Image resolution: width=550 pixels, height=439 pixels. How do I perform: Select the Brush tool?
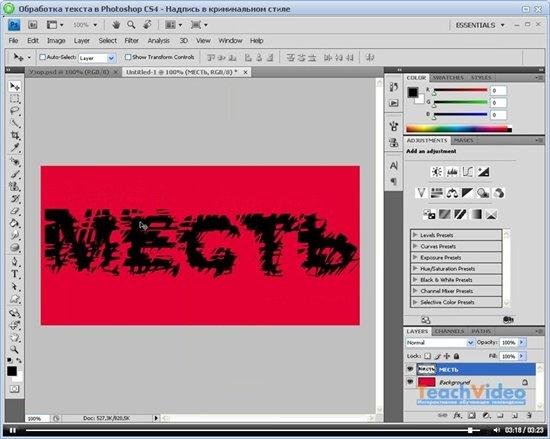pyautogui.click(x=14, y=174)
